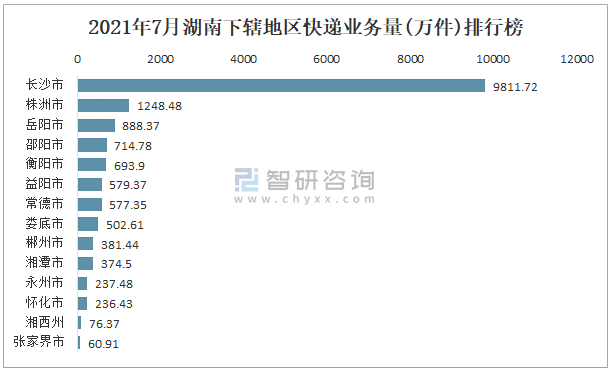The height and width of the screenshot is (374, 609).
Task: Select the 邵阳市 bar
Action: [92, 145]
